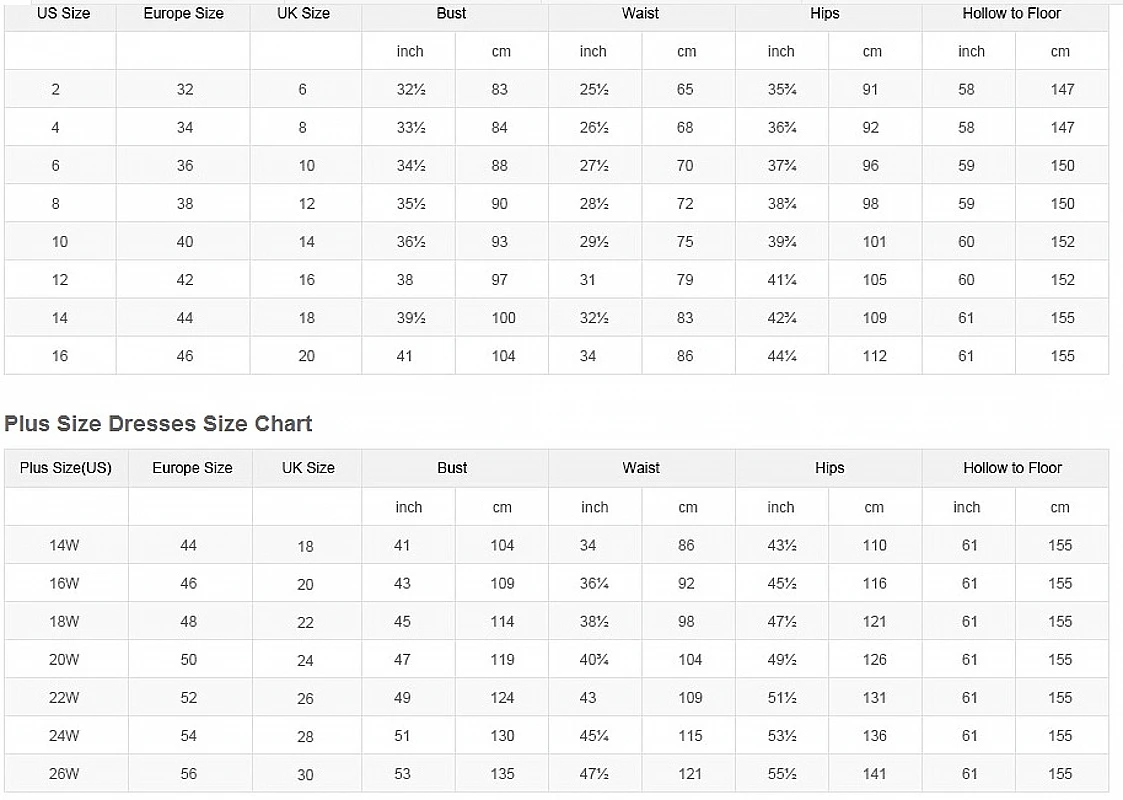
Task: Click the Waist header in the top table
Action: click(641, 14)
